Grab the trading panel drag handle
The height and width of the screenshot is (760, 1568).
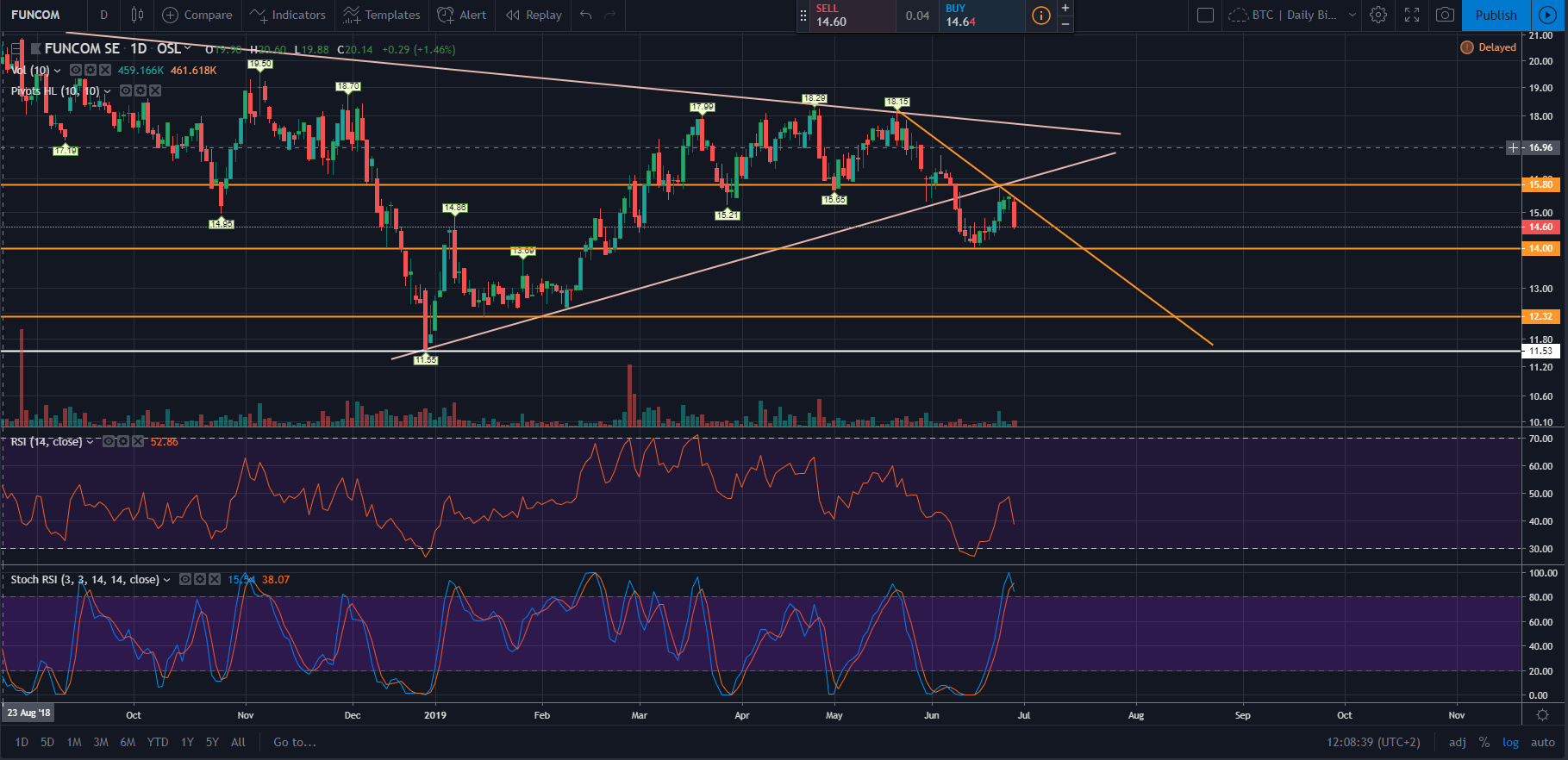pos(803,16)
